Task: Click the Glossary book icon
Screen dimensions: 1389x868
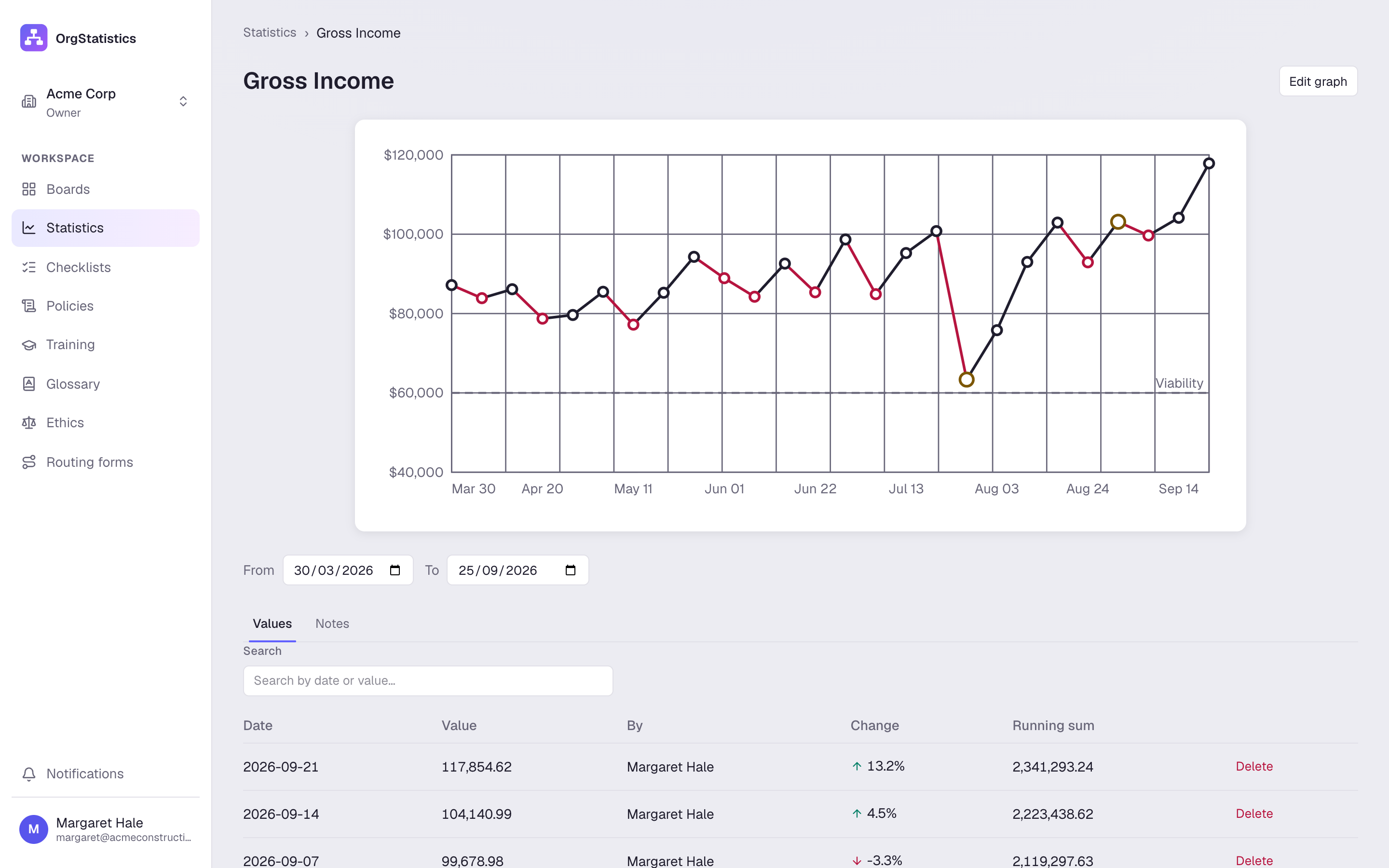Action: click(x=29, y=384)
